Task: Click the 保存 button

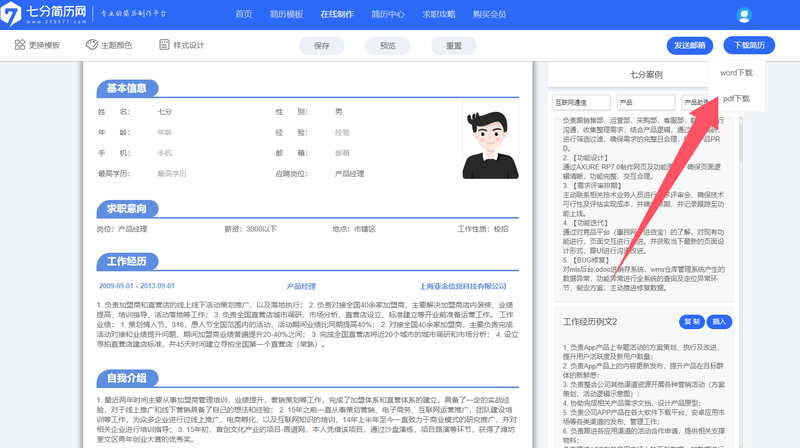Action: [321, 45]
